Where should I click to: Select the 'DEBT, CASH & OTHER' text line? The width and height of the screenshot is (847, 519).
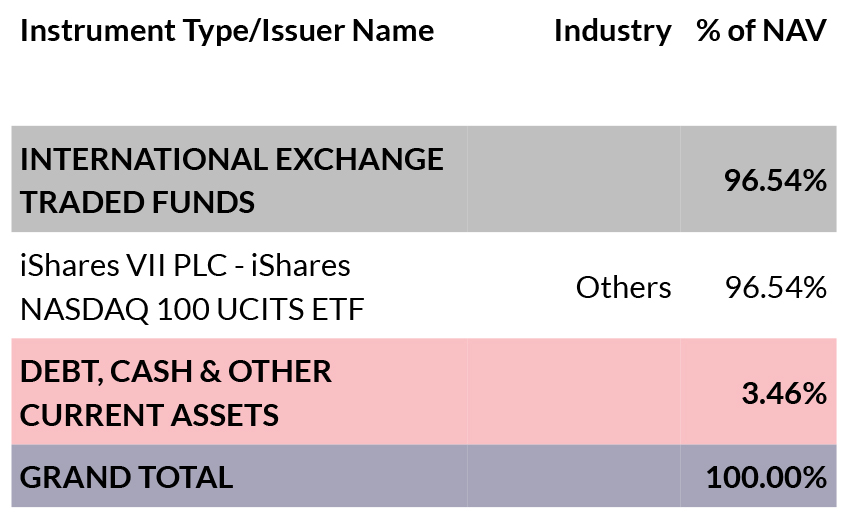coord(175,371)
